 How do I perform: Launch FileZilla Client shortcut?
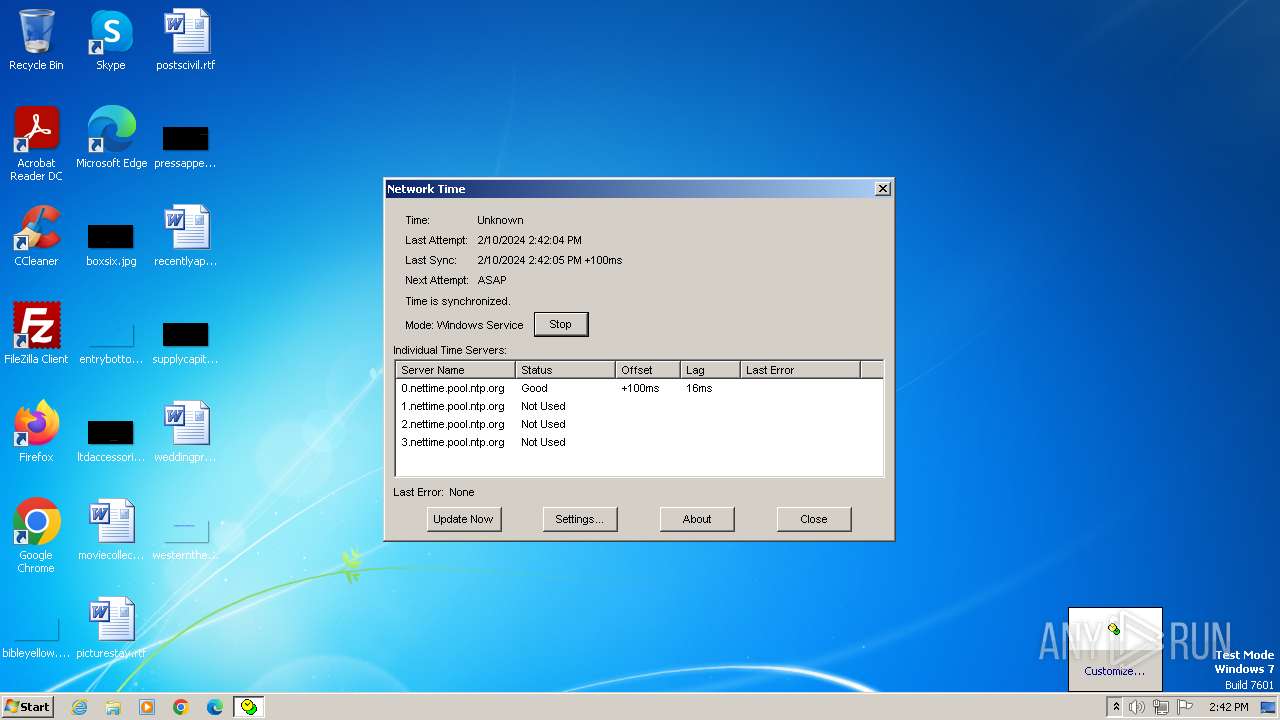[x=36, y=334]
